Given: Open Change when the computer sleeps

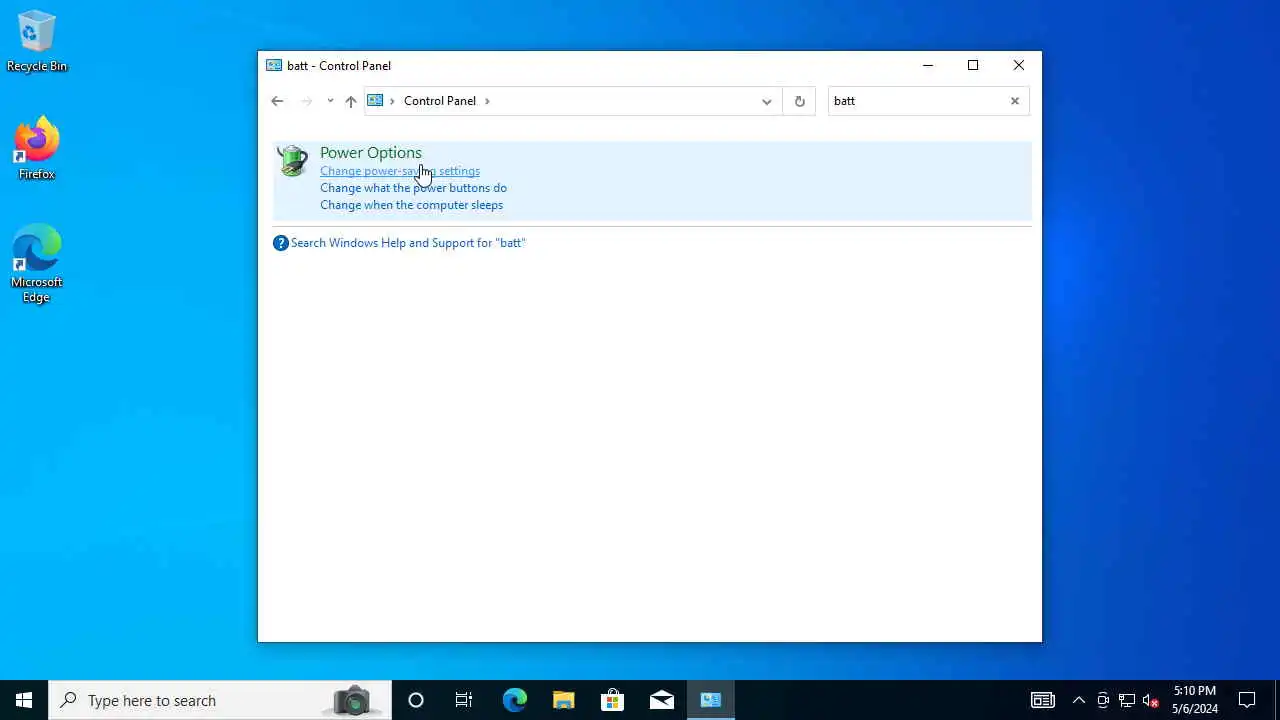Looking at the screenshot, I should click(x=411, y=205).
